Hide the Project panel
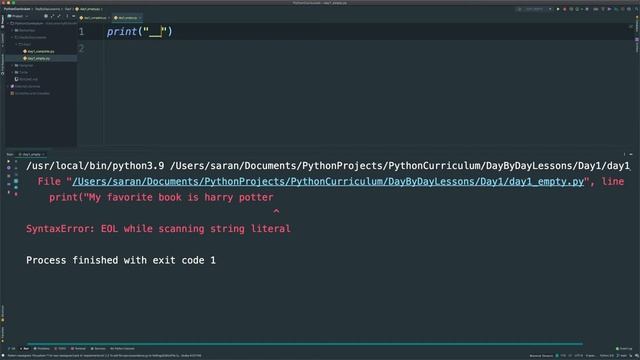Screen dimensions: 640x360 point(74,16)
